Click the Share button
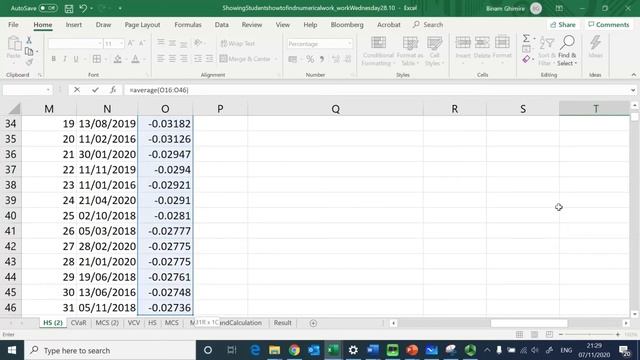 (x=562, y=24)
